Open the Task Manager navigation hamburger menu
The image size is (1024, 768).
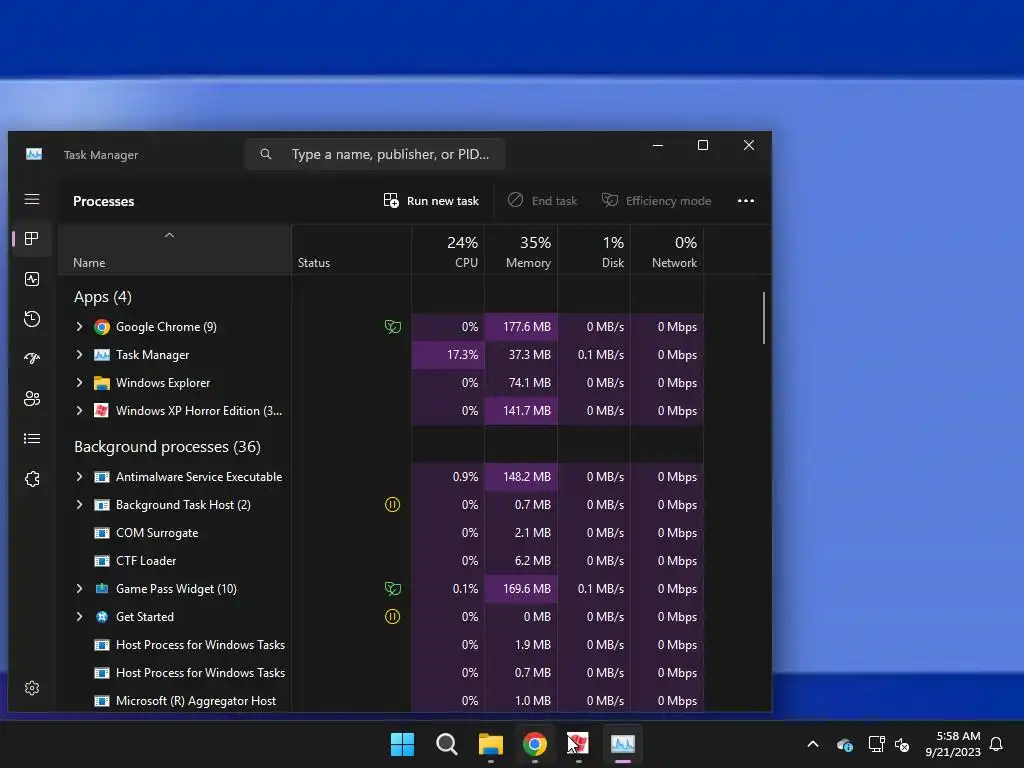tap(32, 199)
